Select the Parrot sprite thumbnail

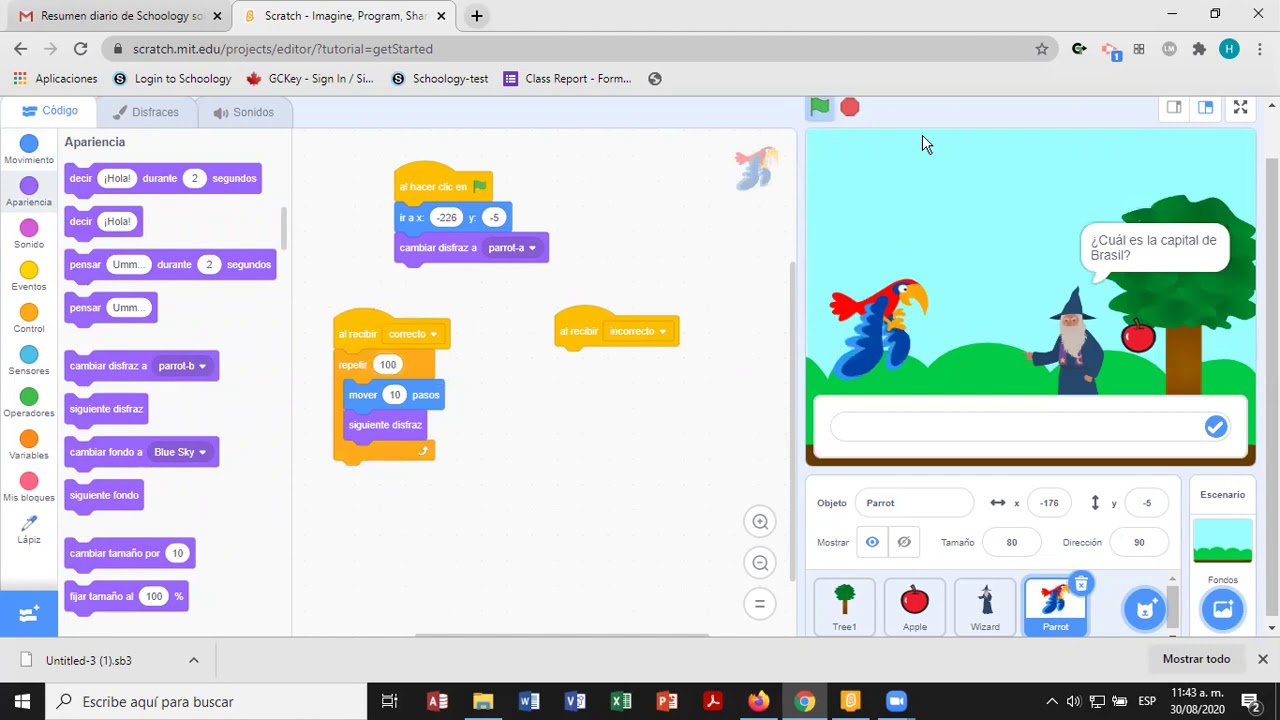[1055, 607]
